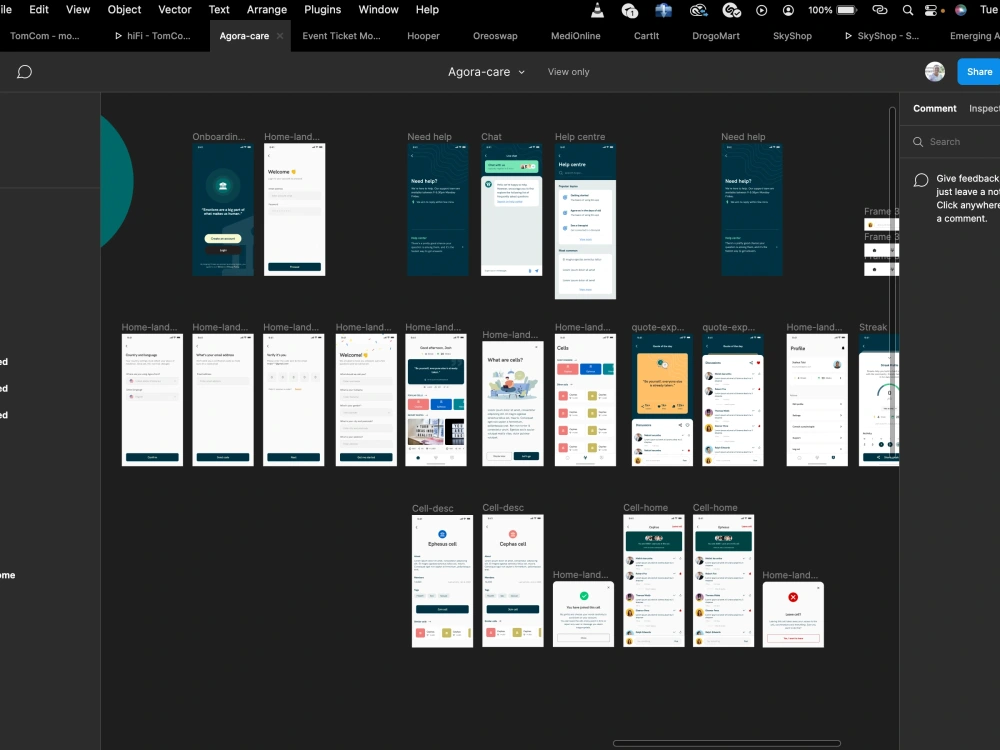The width and height of the screenshot is (1000, 750).
Task: Switch to the TomCom - mo... tab
Action: click(45, 36)
